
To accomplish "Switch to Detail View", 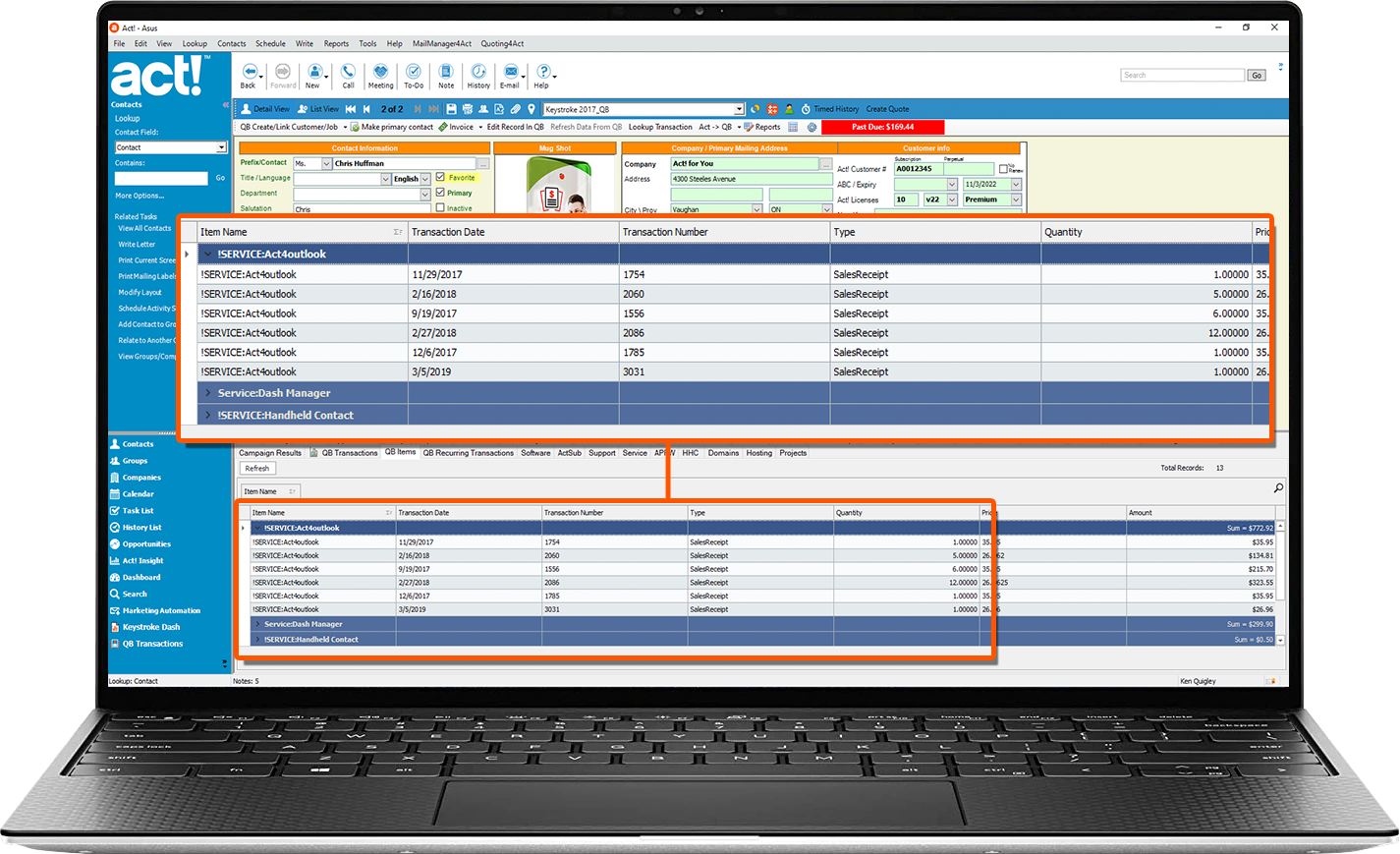I will tap(265, 109).
